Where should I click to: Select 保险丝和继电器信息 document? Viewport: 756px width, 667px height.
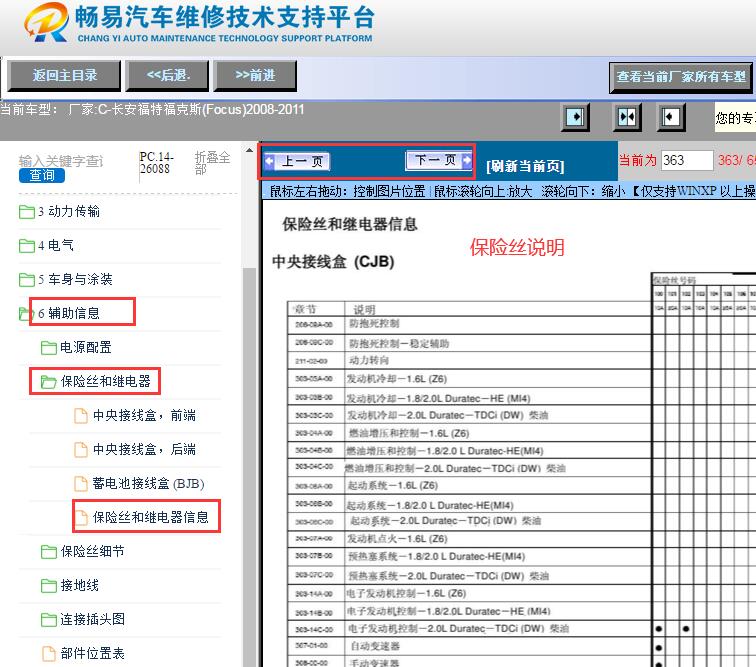point(150,517)
